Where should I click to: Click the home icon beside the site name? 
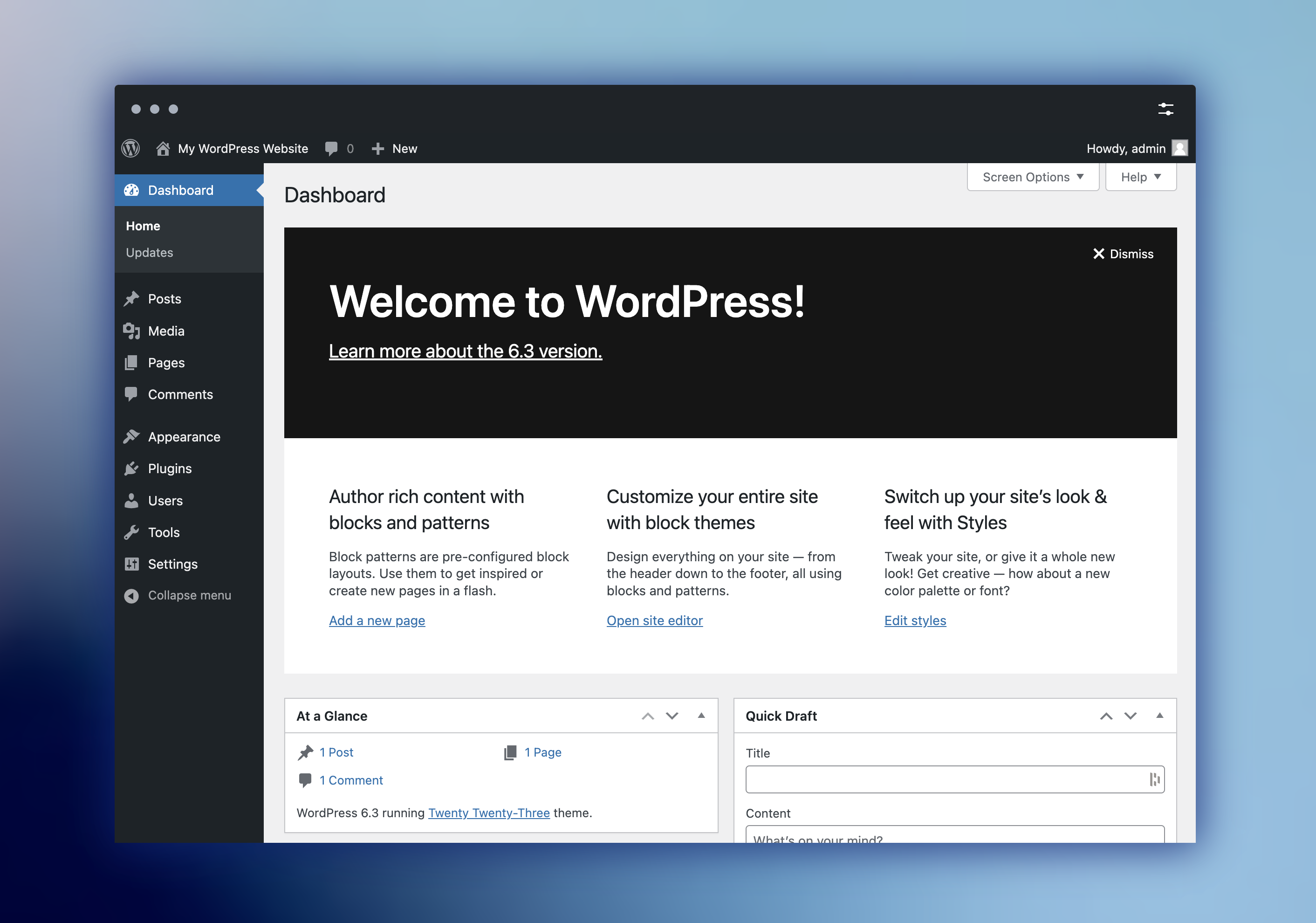(x=163, y=149)
